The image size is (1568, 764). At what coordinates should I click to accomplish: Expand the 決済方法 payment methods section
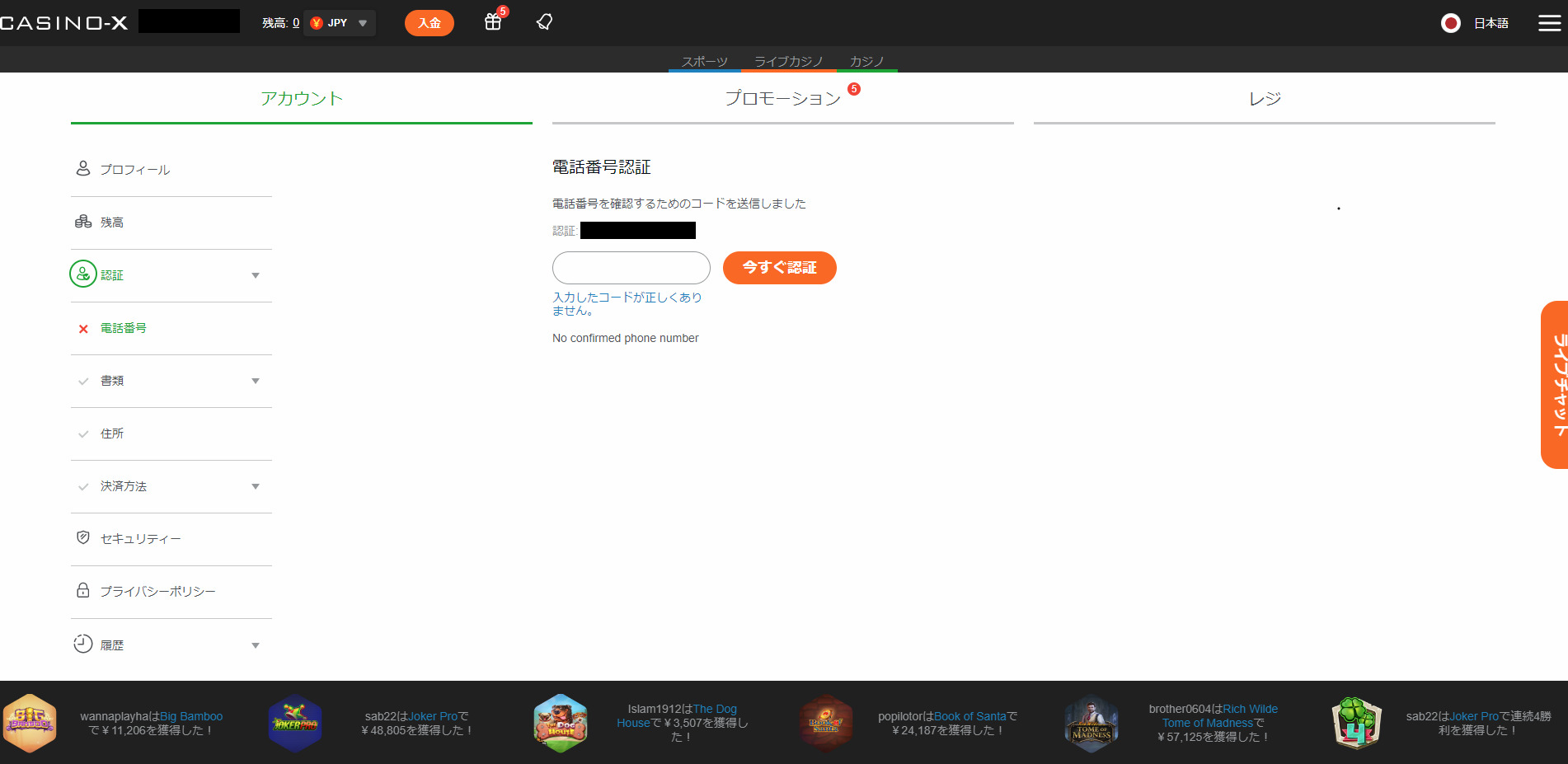(255, 486)
